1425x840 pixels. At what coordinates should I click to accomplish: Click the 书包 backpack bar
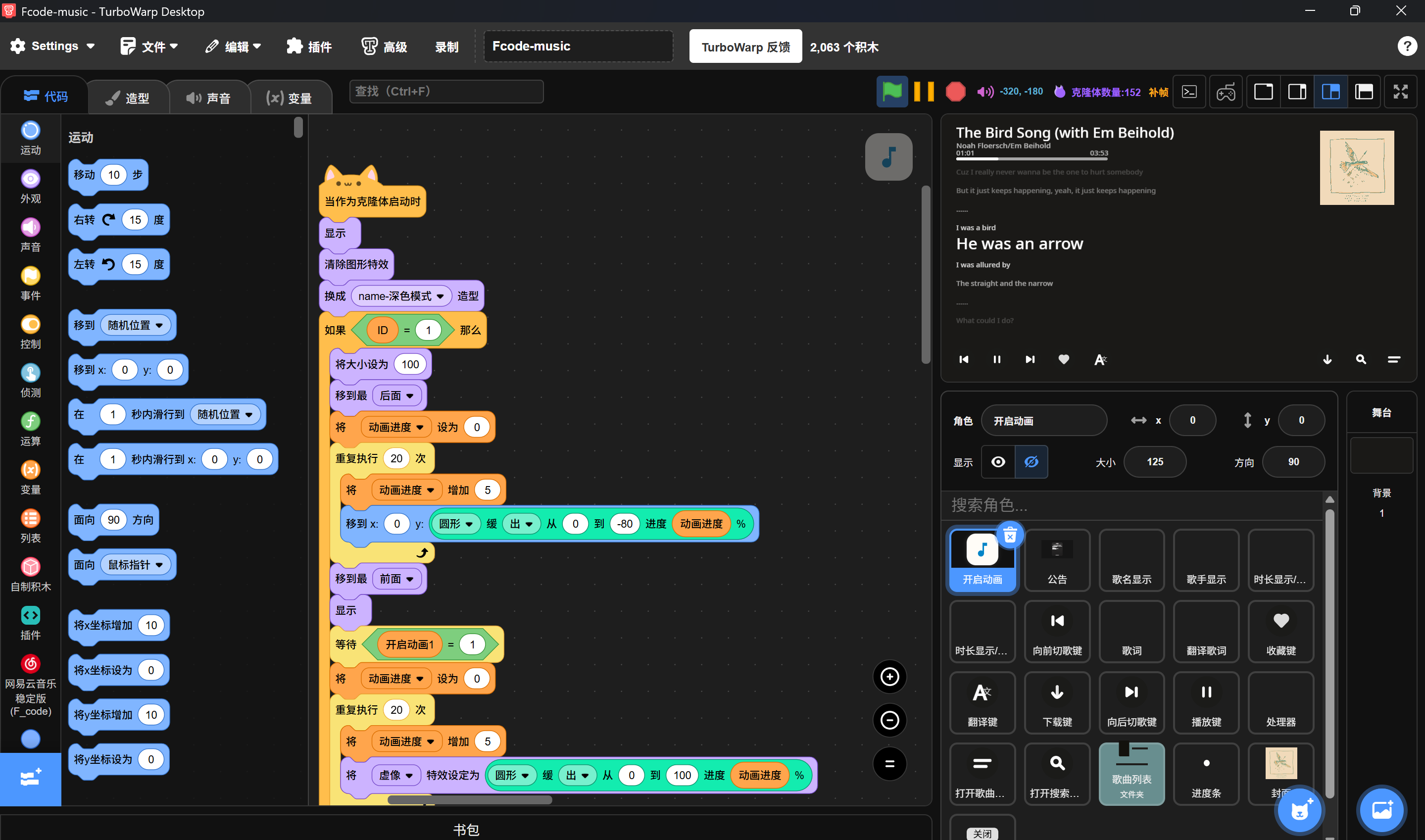tap(466, 829)
